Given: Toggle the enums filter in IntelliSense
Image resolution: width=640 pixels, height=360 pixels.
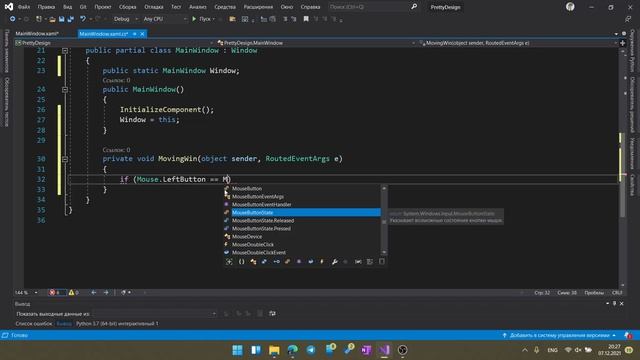Looking at the screenshot, I should coord(287,262).
